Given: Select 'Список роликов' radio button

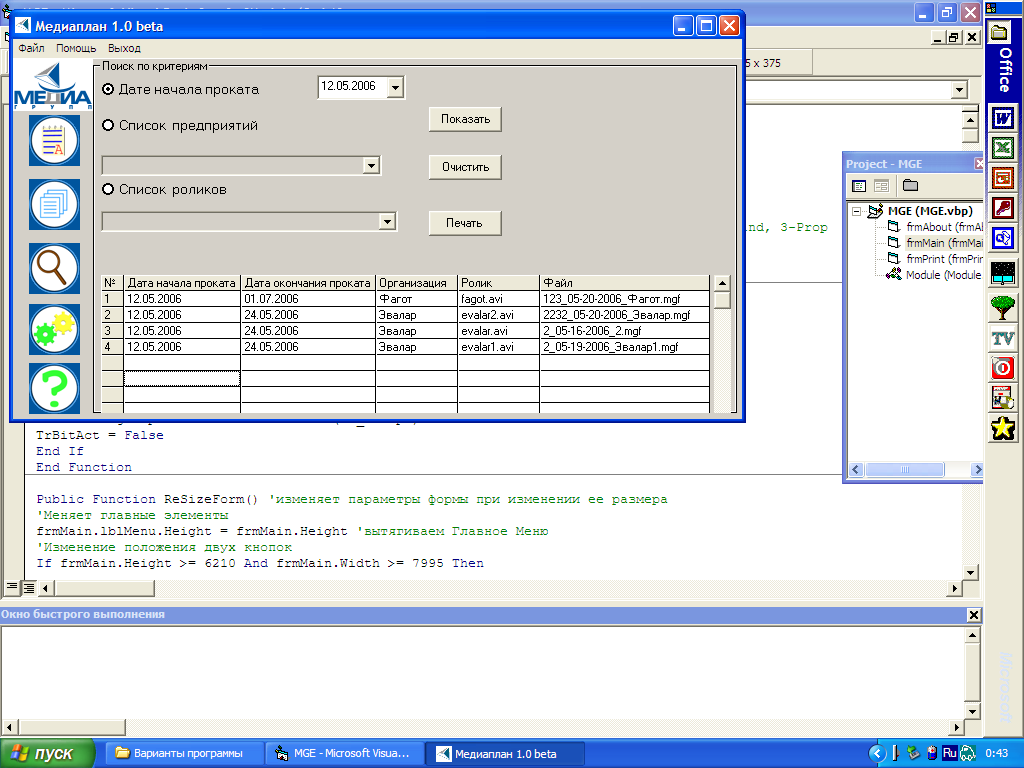Looking at the screenshot, I should click(x=108, y=189).
